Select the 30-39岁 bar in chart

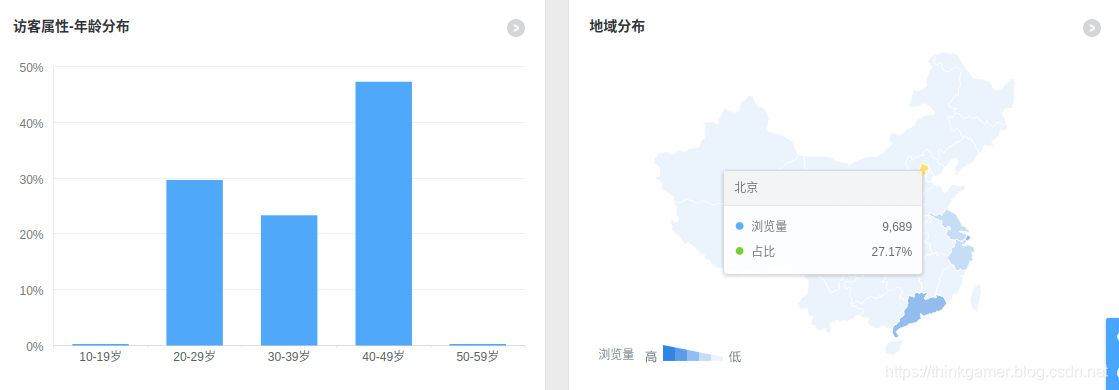coord(289,280)
